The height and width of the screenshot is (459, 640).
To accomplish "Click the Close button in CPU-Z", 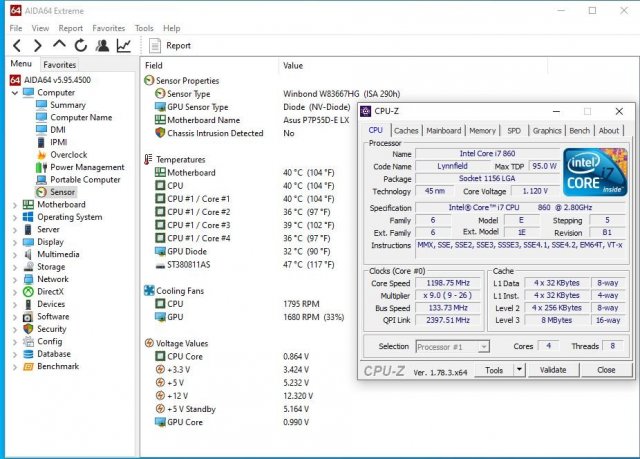I will pyautogui.click(x=606, y=370).
